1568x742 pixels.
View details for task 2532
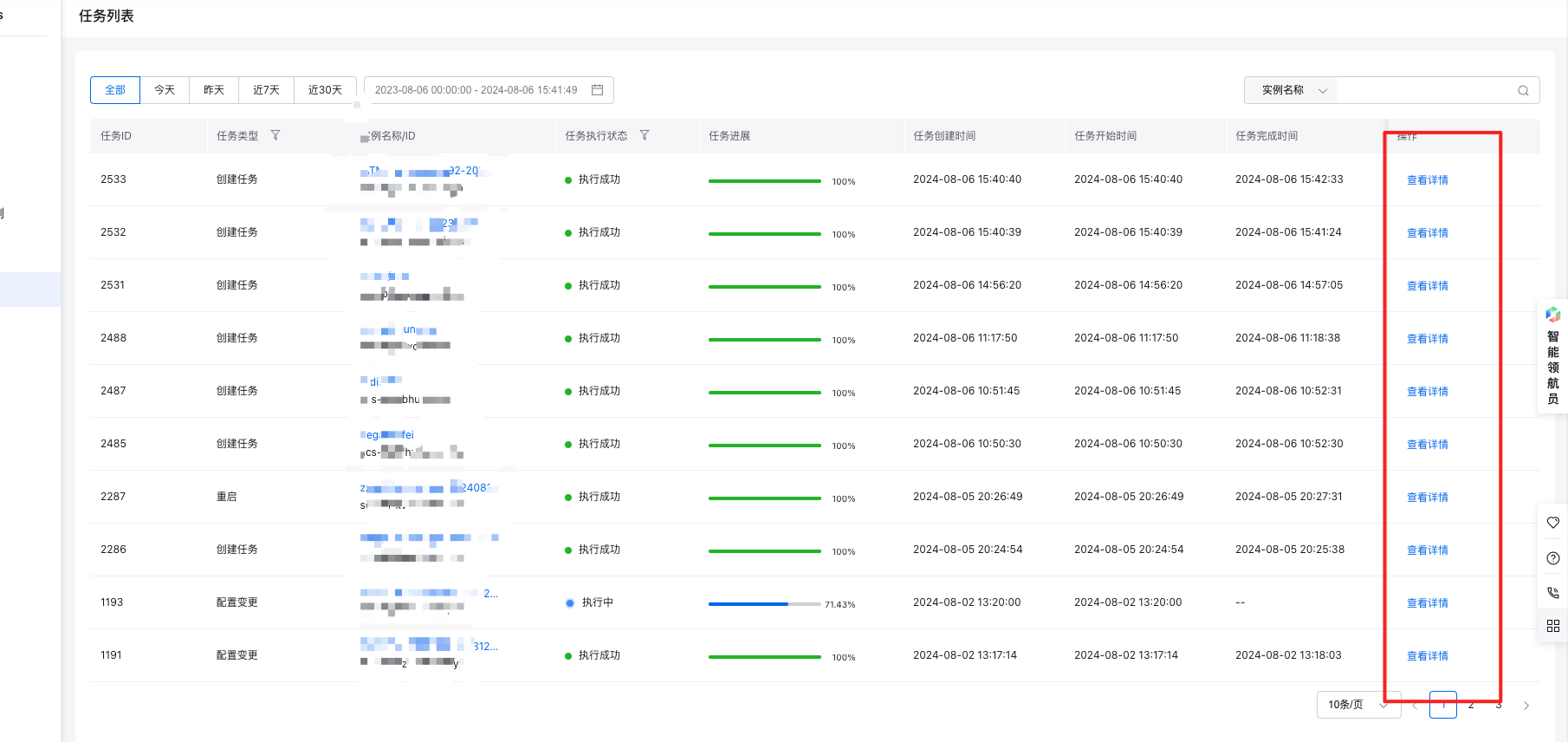(1427, 233)
